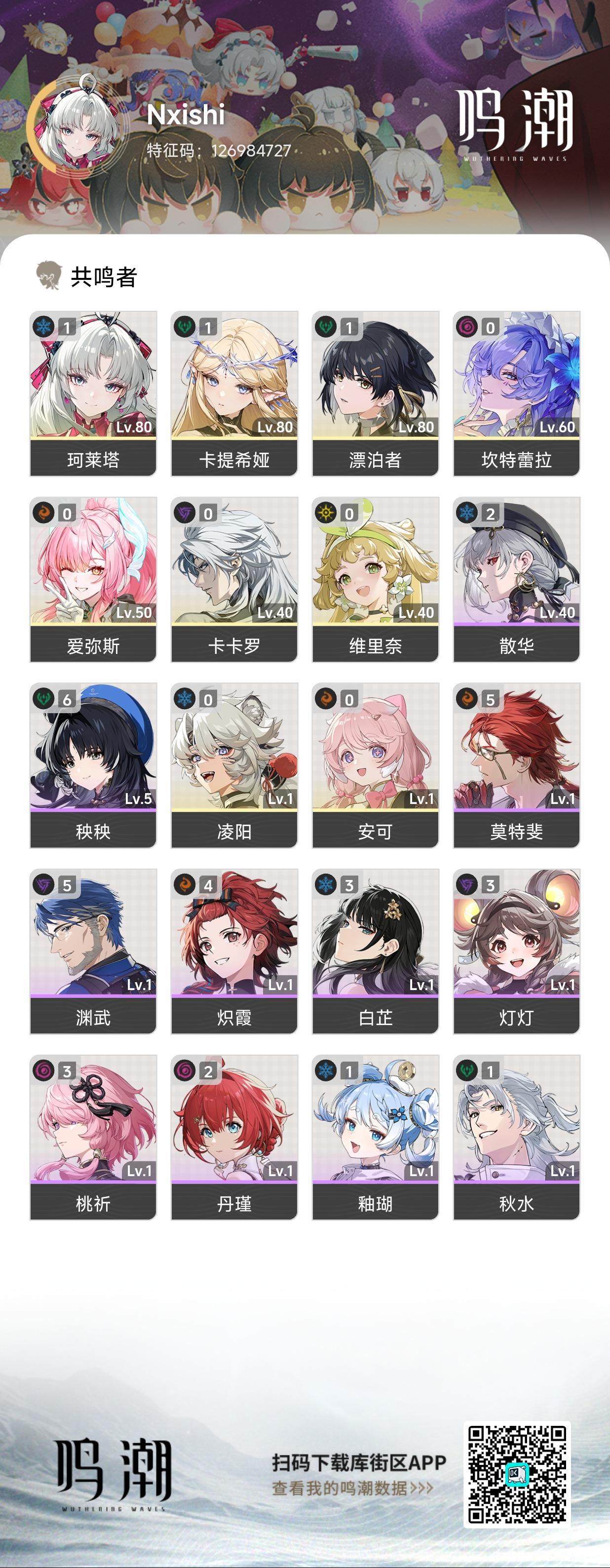610x1568 pixels.
Task: Click the 灯灯 name label
Action: coord(517,1017)
